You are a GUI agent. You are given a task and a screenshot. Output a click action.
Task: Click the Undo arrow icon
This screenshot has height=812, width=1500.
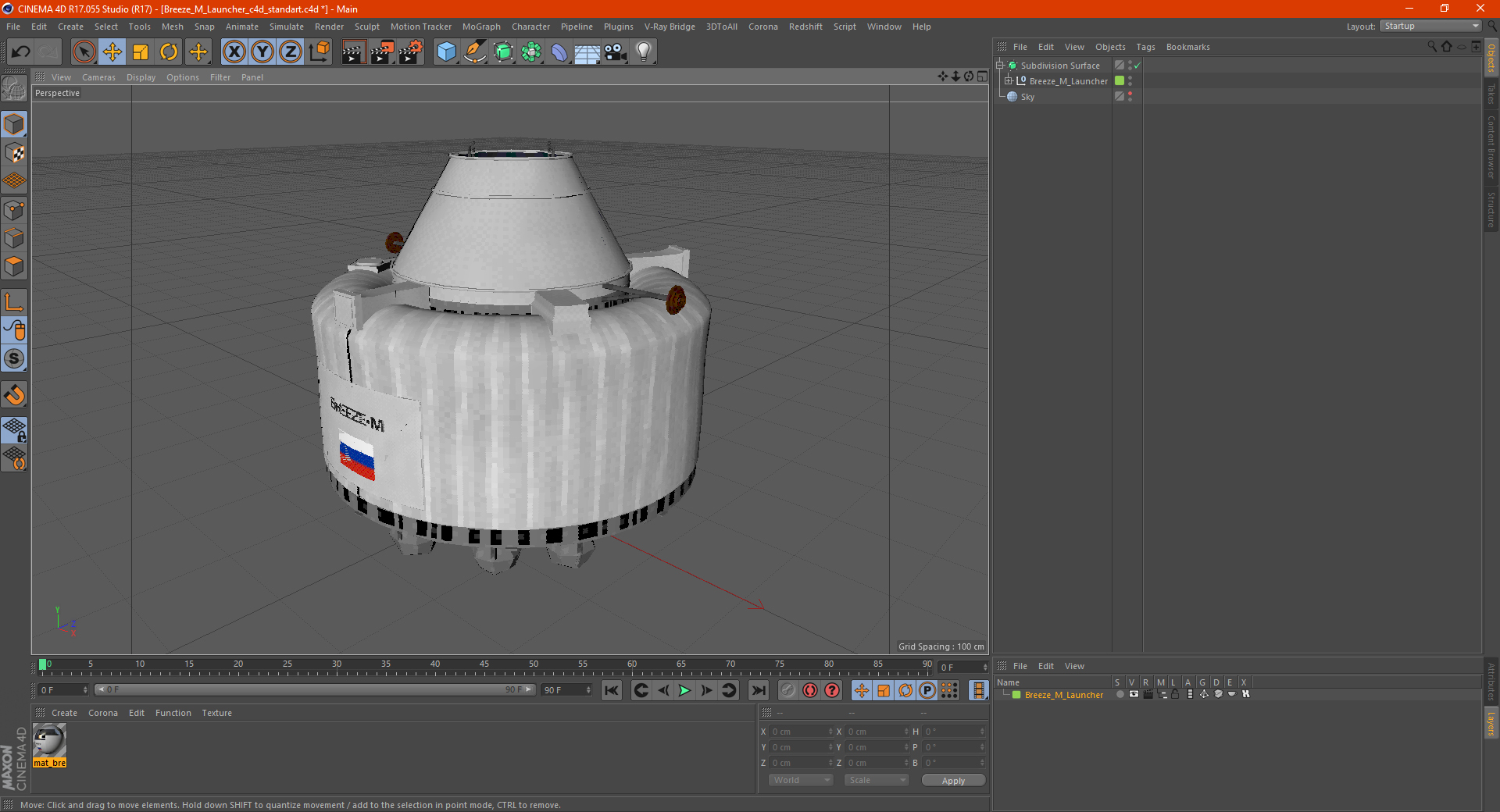click(20, 52)
